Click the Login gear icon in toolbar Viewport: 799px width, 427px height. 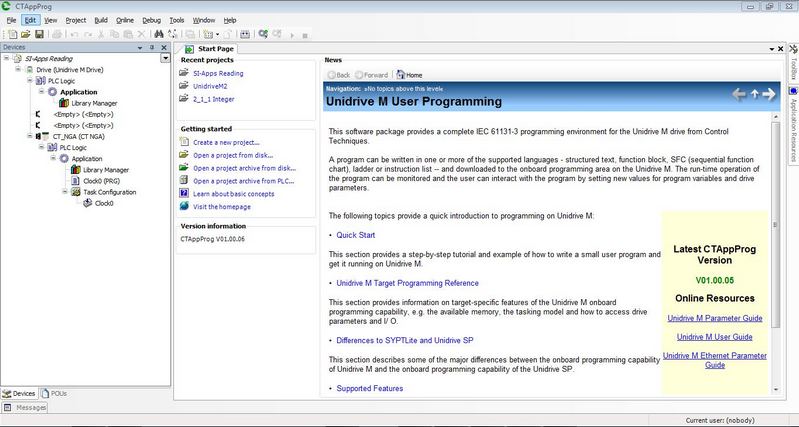263,34
